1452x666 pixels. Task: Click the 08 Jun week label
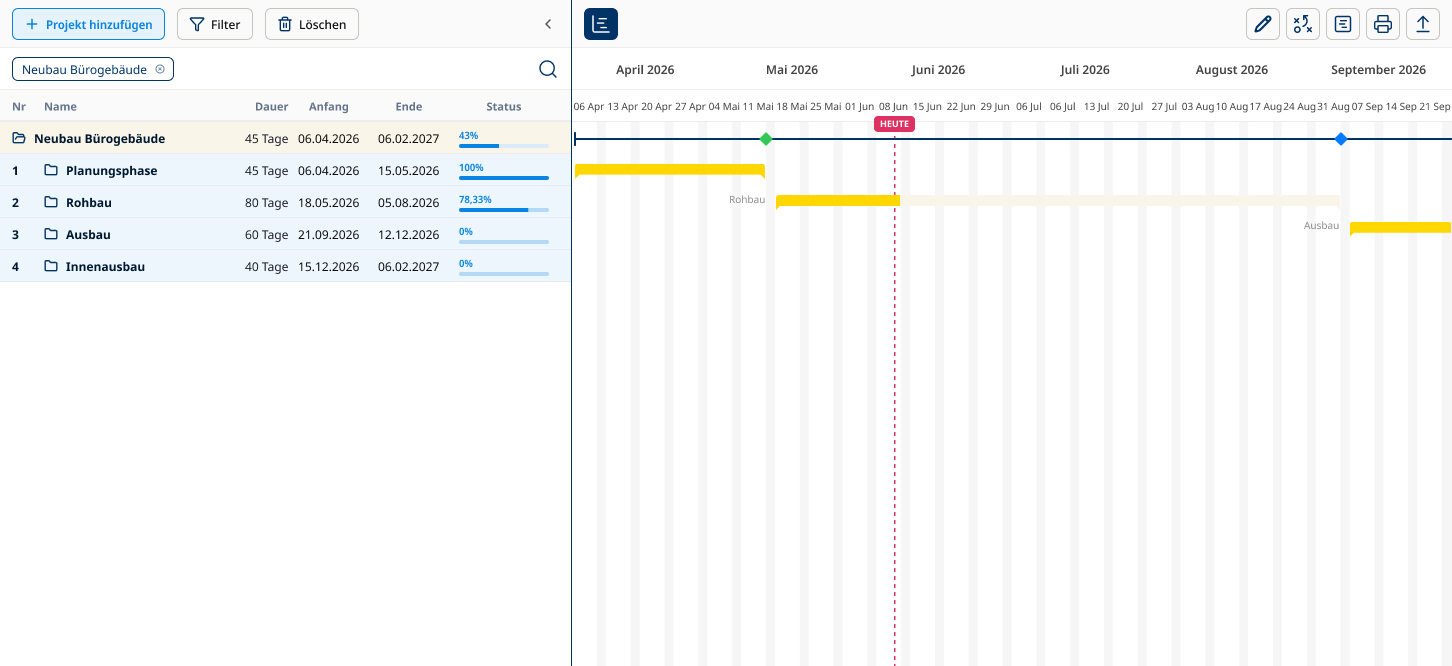coord(893,106)
